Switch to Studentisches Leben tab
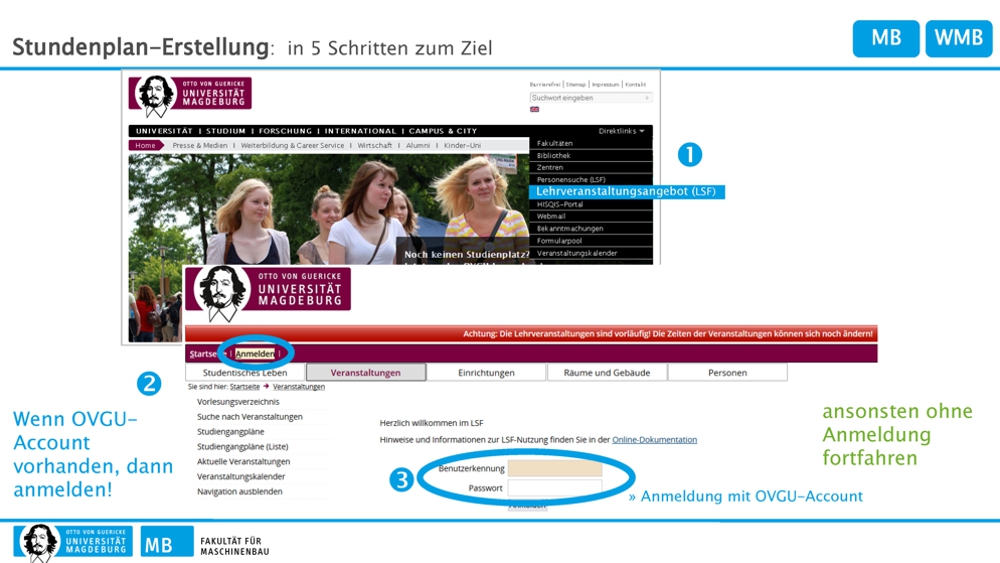 (245, 372)
